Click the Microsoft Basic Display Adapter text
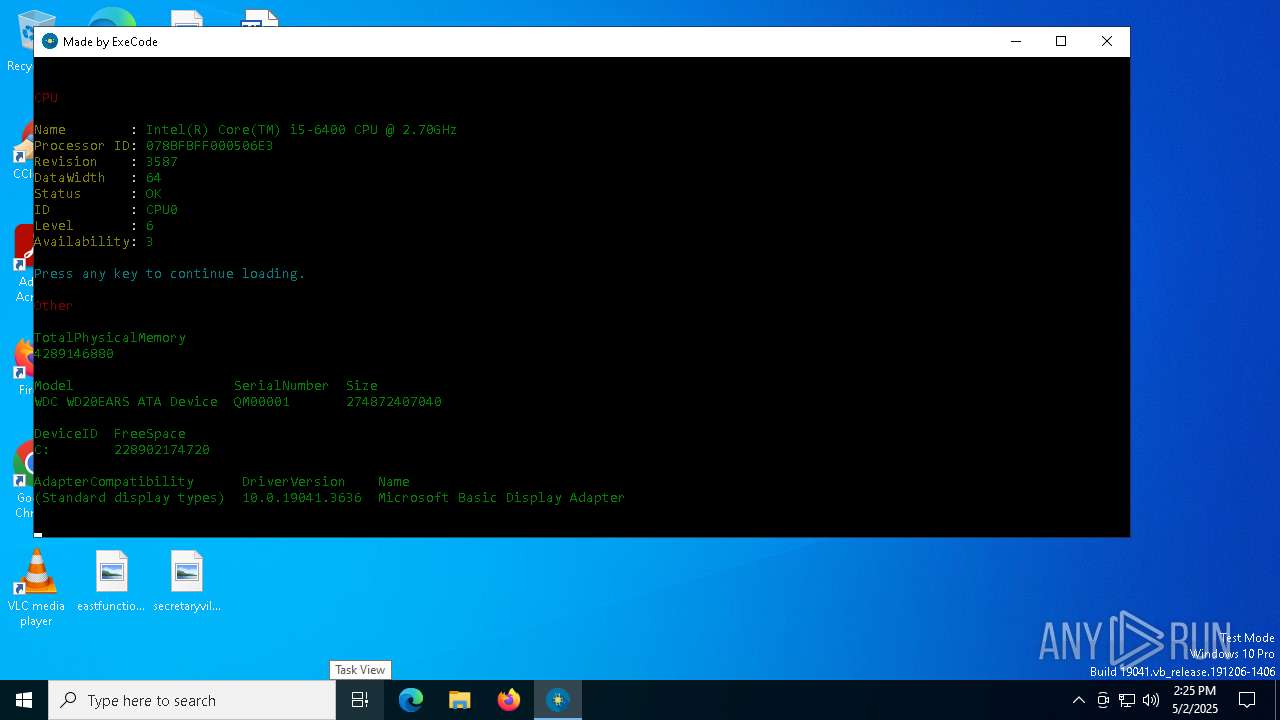 [501, 497]
